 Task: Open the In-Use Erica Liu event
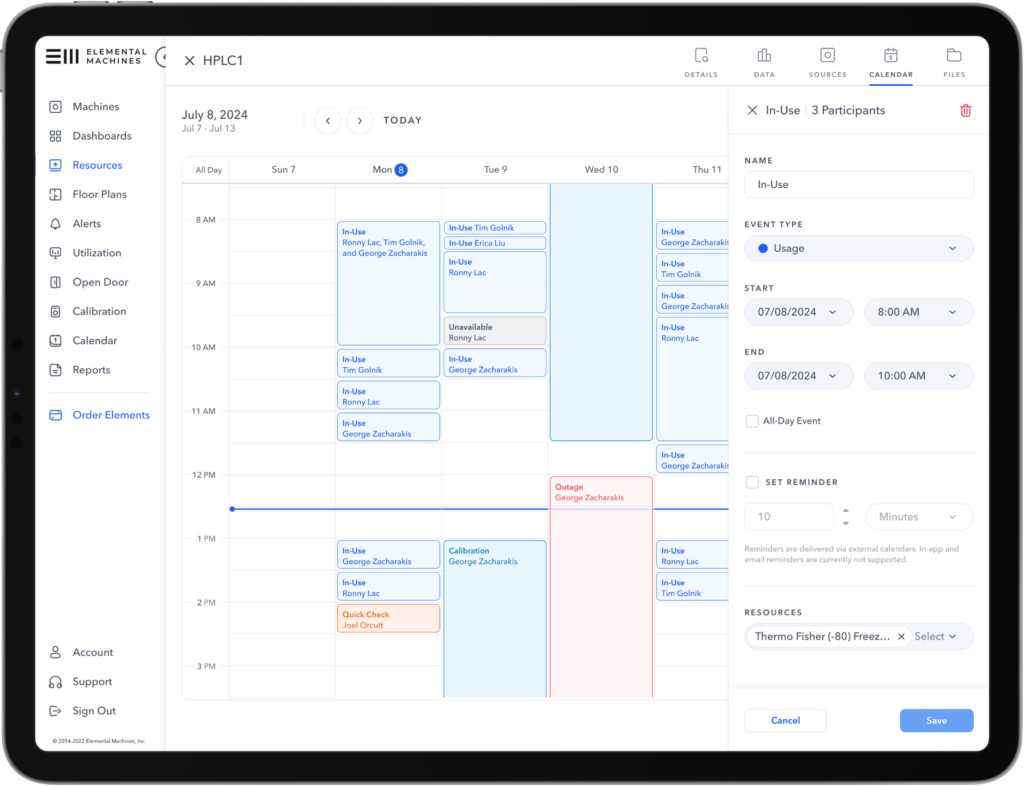click(x=494, y=243)
